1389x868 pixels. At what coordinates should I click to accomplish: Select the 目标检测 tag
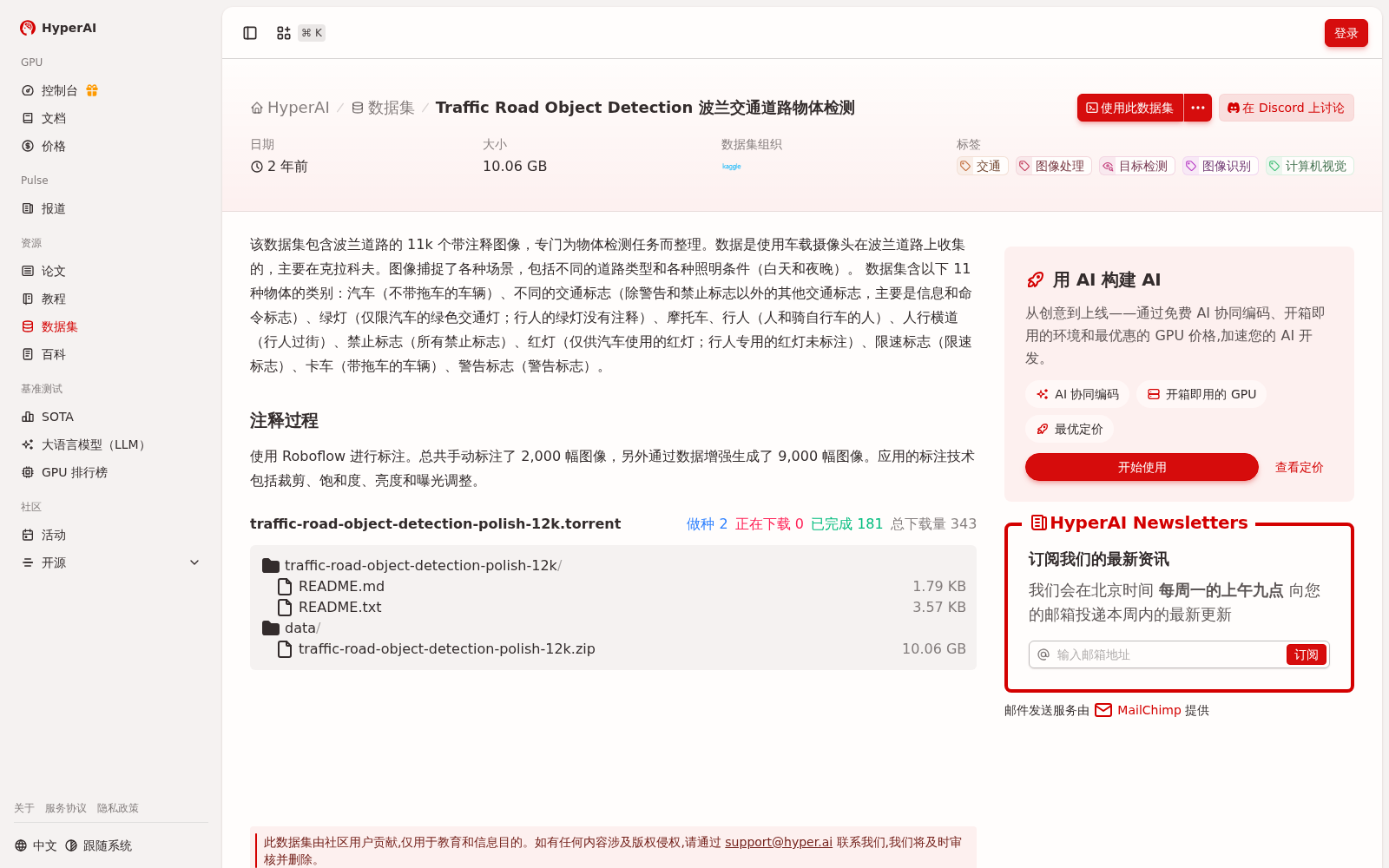coord(1136,166)
